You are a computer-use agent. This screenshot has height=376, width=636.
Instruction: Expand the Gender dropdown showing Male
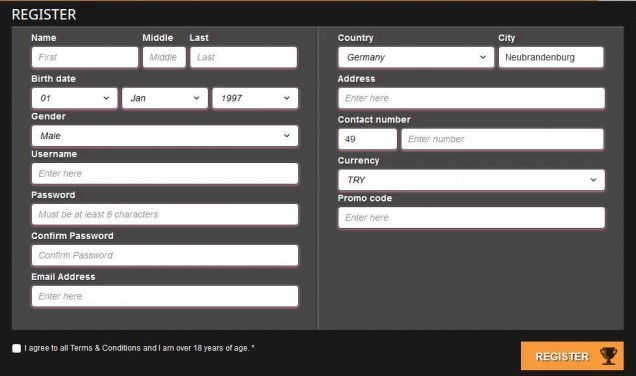coord(165,136)
